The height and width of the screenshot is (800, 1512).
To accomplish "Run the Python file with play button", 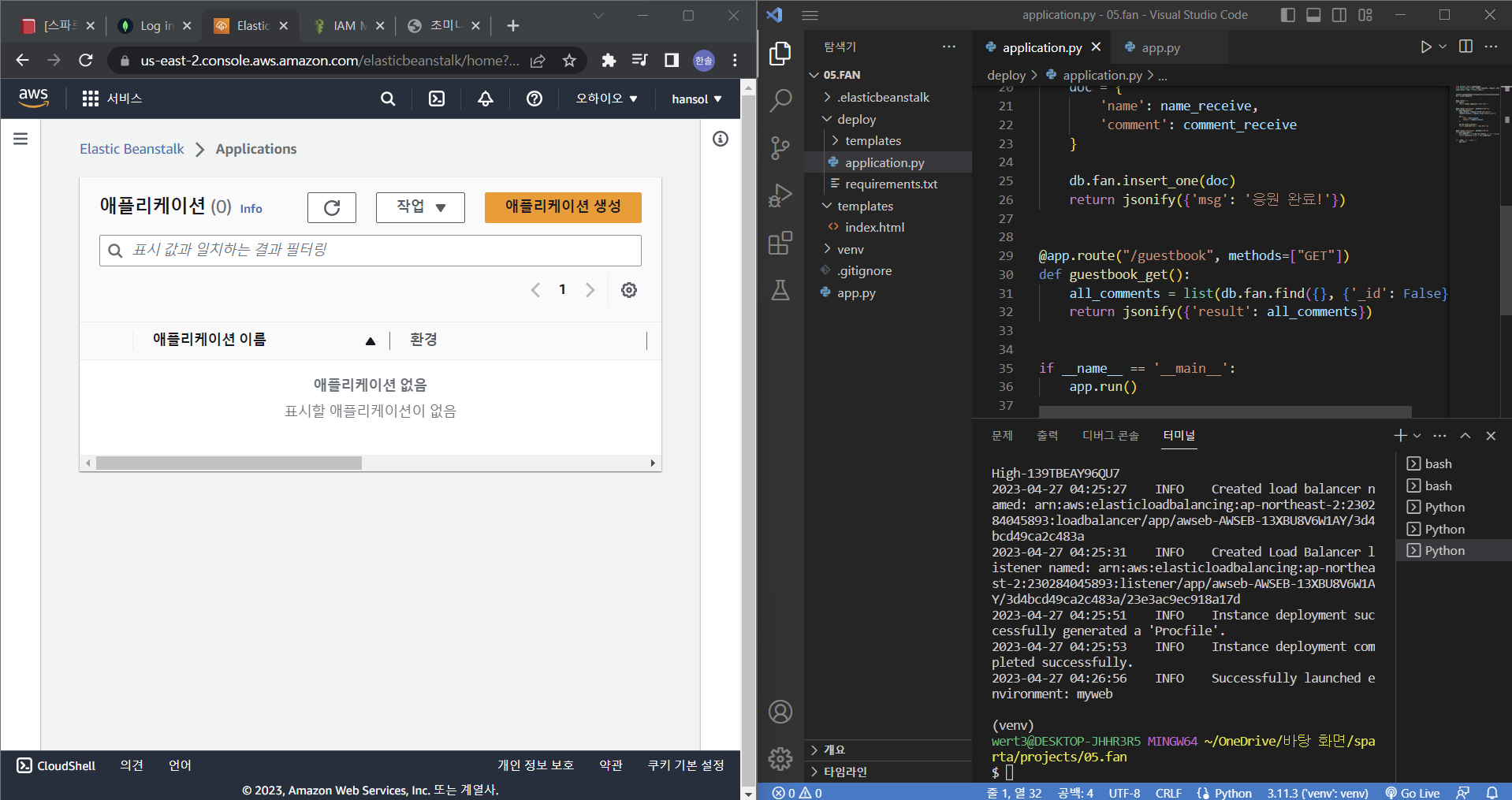I will 1425,47.
